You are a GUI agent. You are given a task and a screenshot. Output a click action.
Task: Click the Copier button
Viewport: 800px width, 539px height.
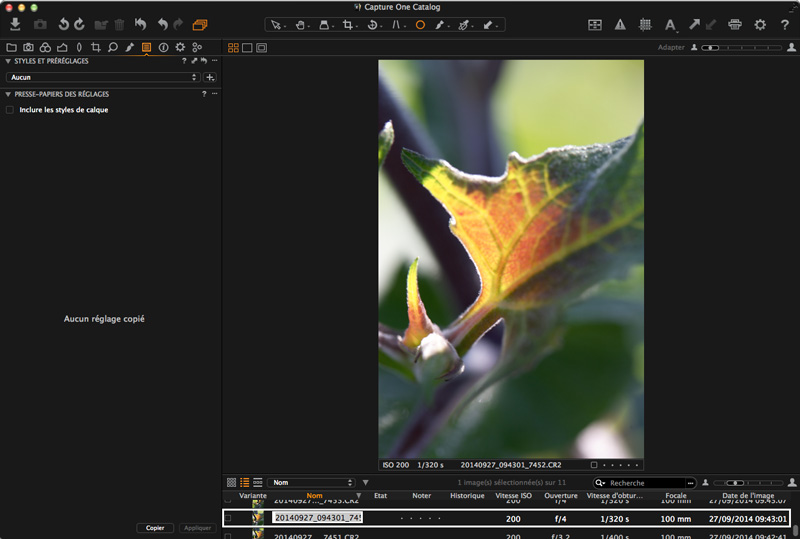click(155, 528)
